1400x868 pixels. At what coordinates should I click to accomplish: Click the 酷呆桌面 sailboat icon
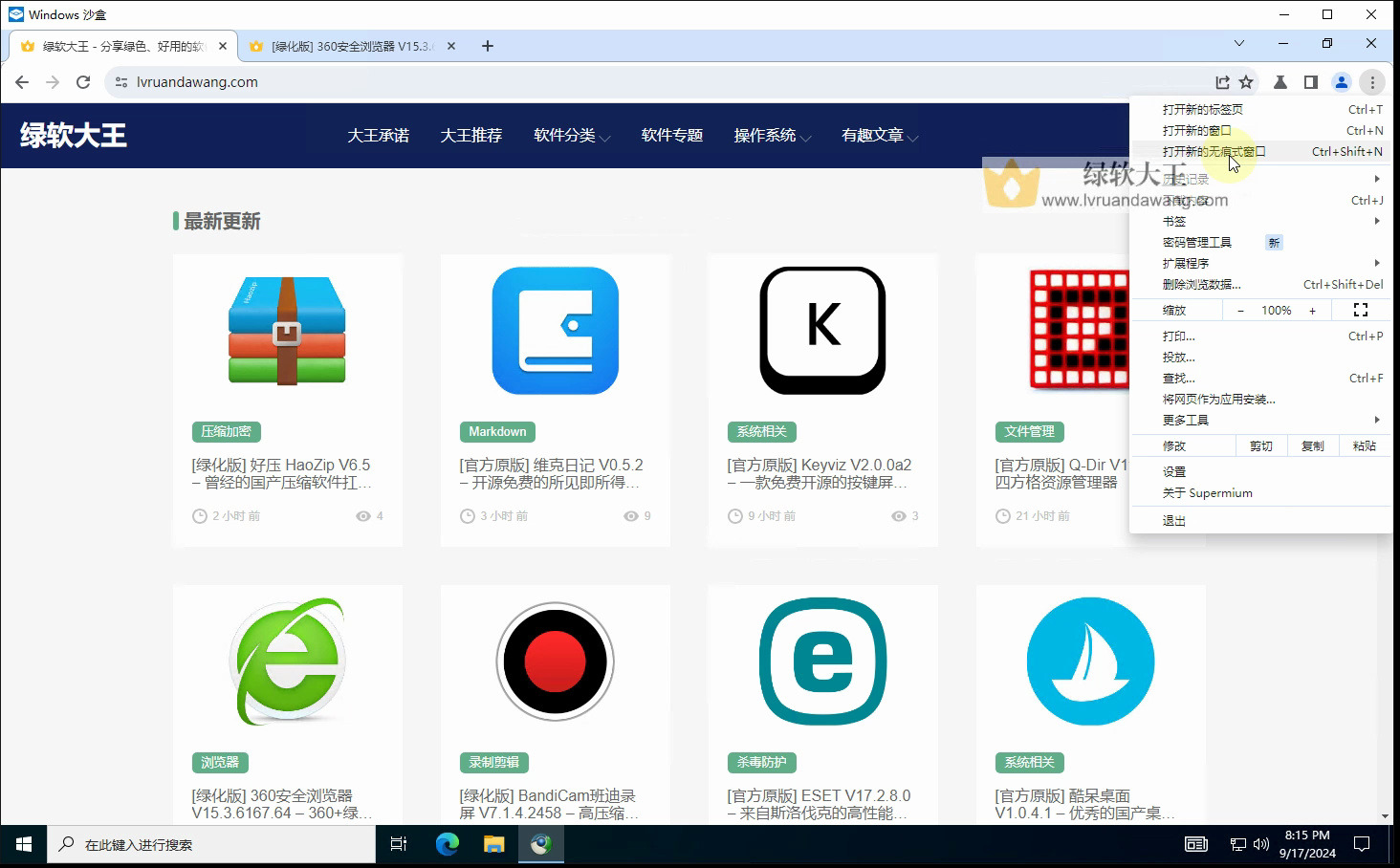tap(1090, 662)
